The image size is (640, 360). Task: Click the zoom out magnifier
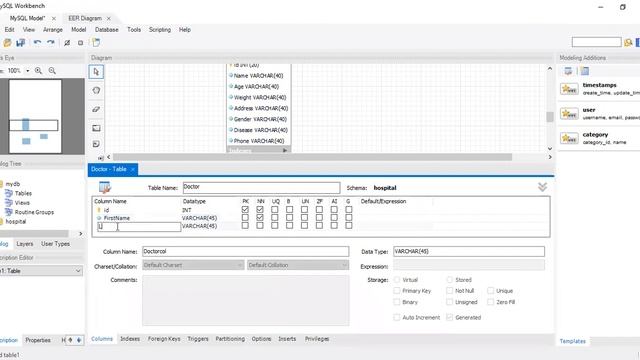point(52,71)
